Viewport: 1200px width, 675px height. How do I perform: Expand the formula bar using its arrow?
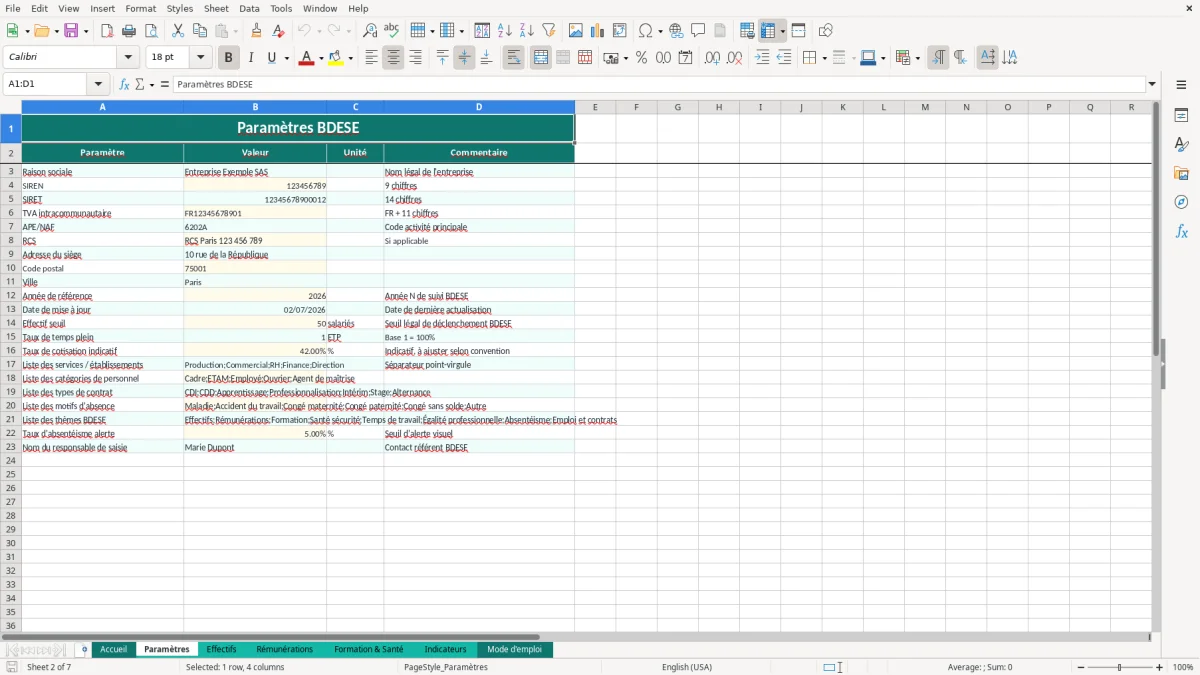[1152, 85]
